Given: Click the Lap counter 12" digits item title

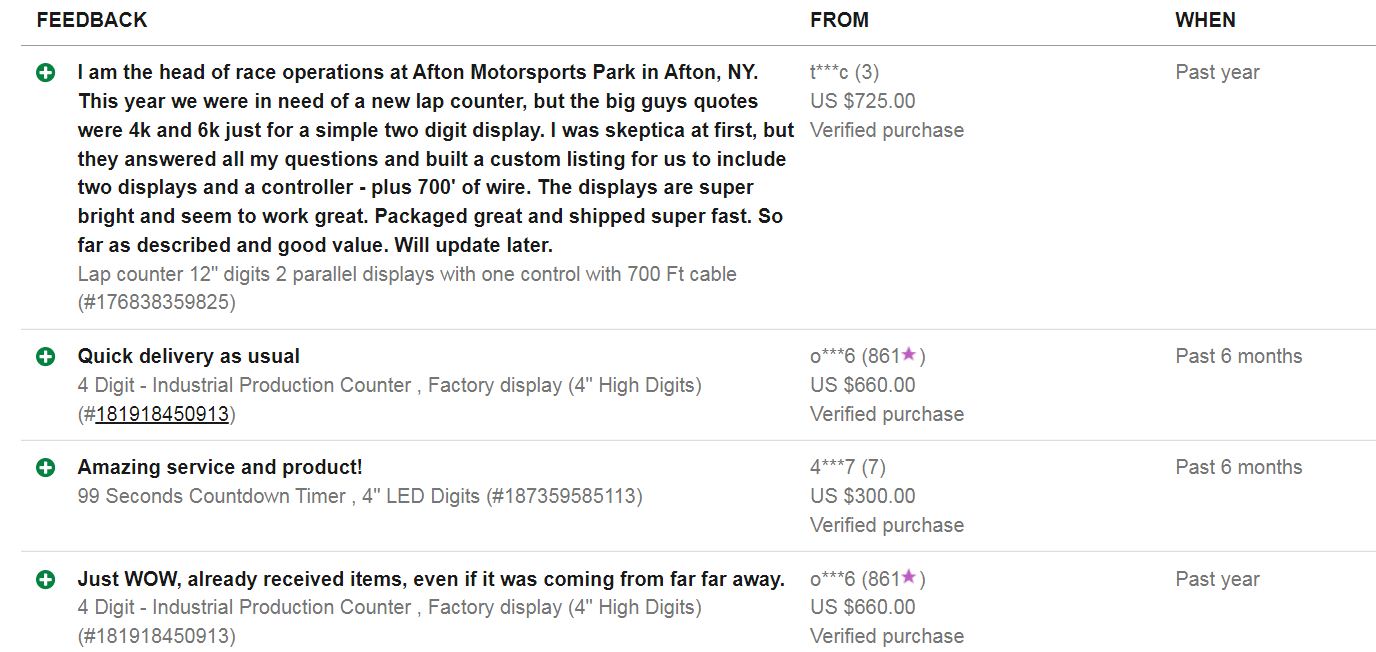Looking at the screenshot, I should [407, 274].
